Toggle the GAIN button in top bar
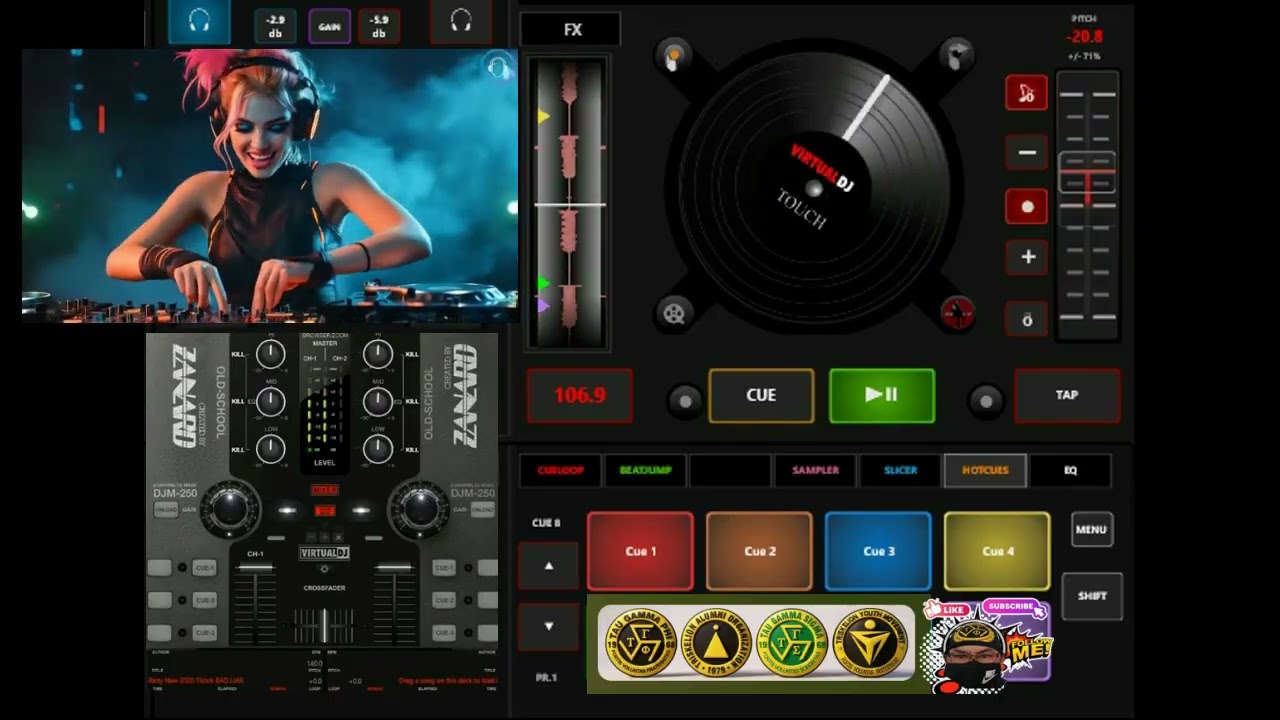The width and height of the screenshot is (1280, 720). (329, 26)
